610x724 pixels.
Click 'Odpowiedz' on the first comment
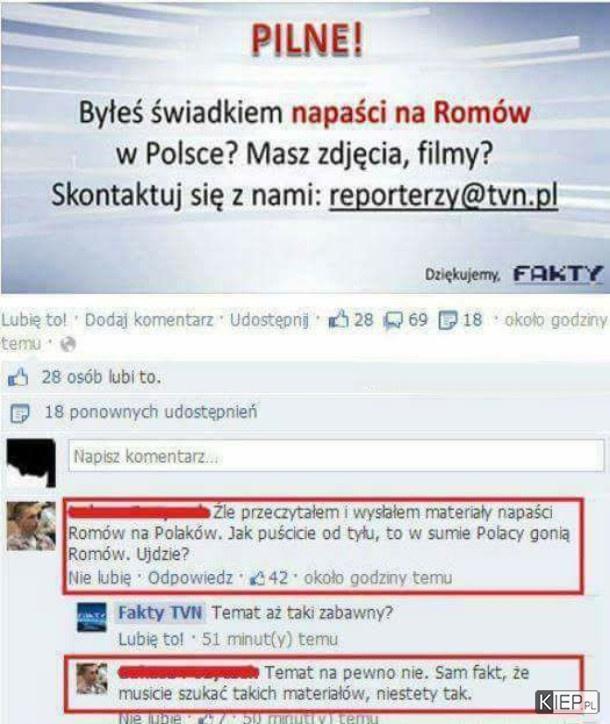[x=190, y=578]
